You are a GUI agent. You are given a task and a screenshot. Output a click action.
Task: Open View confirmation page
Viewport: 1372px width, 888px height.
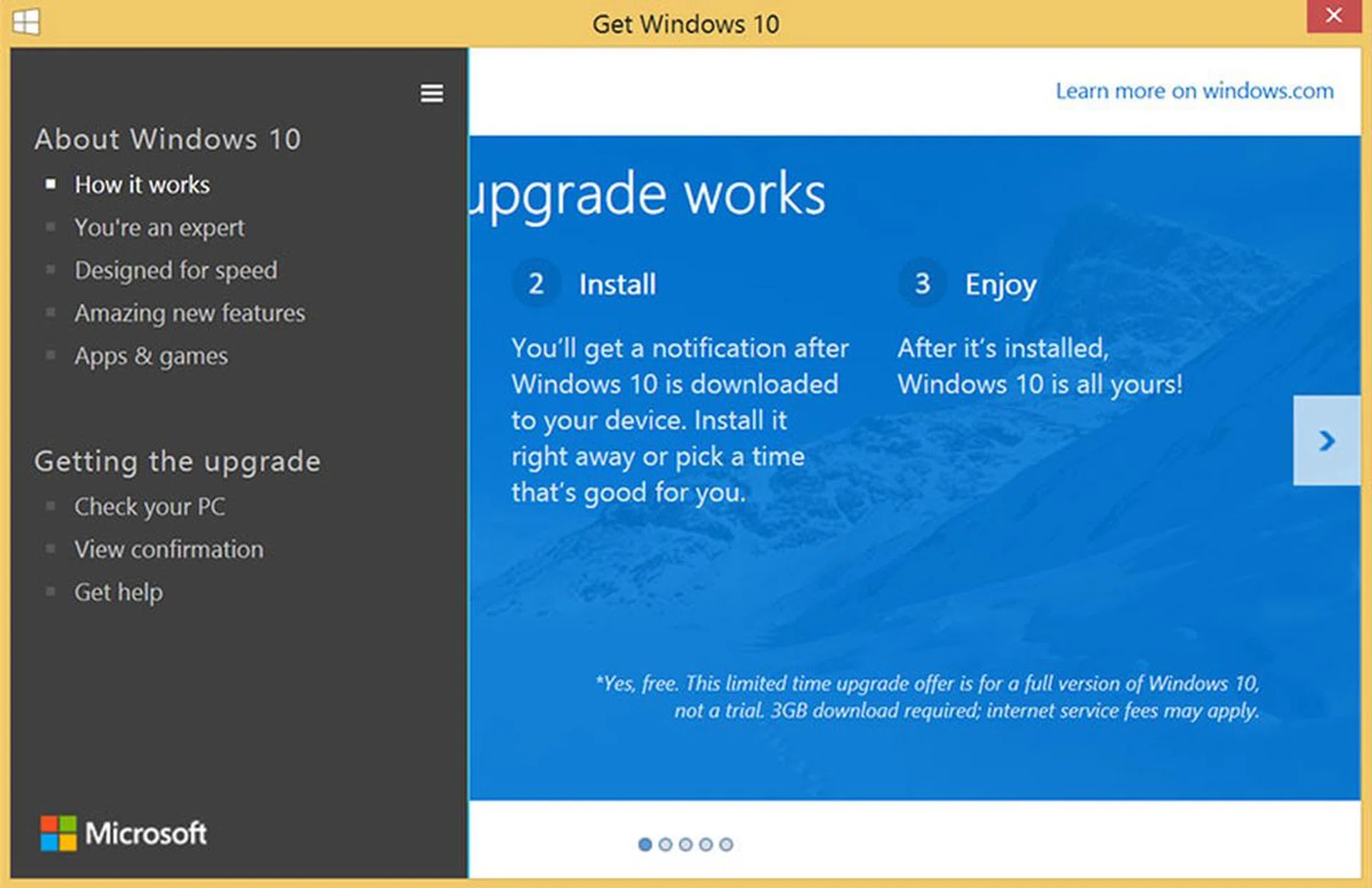point(169,550)
